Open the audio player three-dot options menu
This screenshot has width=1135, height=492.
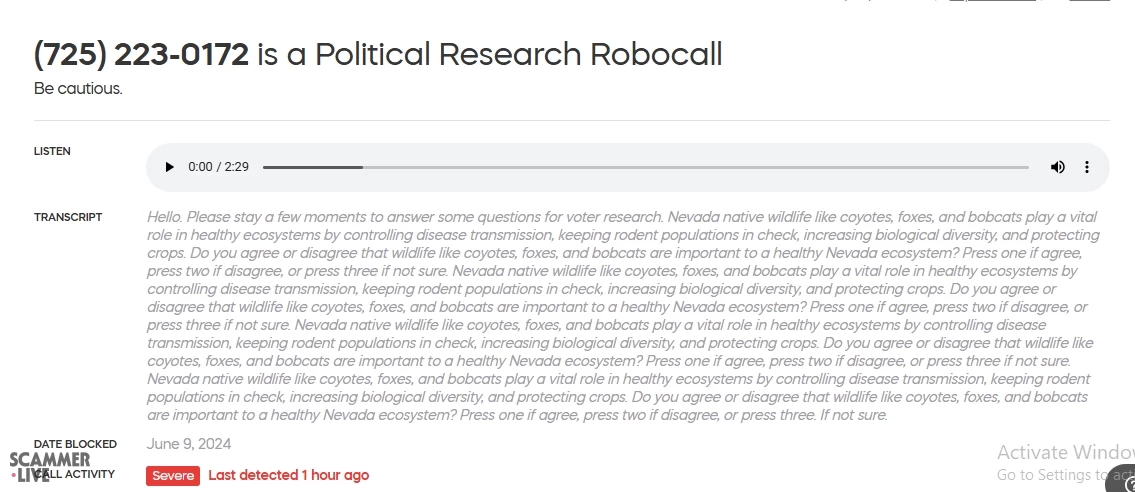pos(1087,167)
